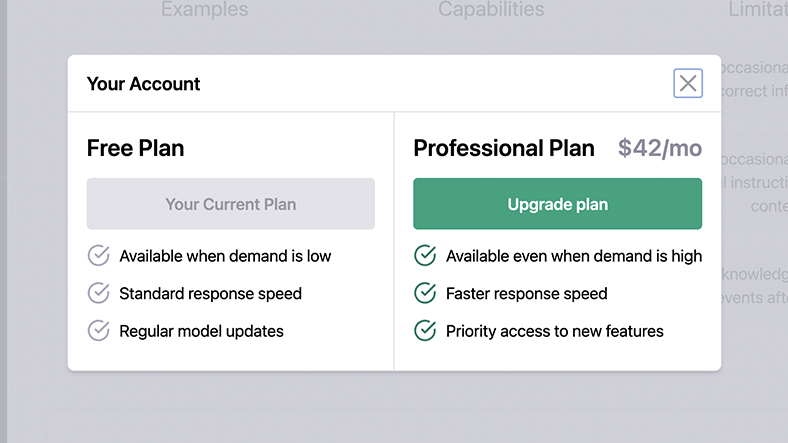The height and width of the screenshot is (443, 788).
Task: Click green checkmark beside high demand availability
Action: (x=425, y=256)
